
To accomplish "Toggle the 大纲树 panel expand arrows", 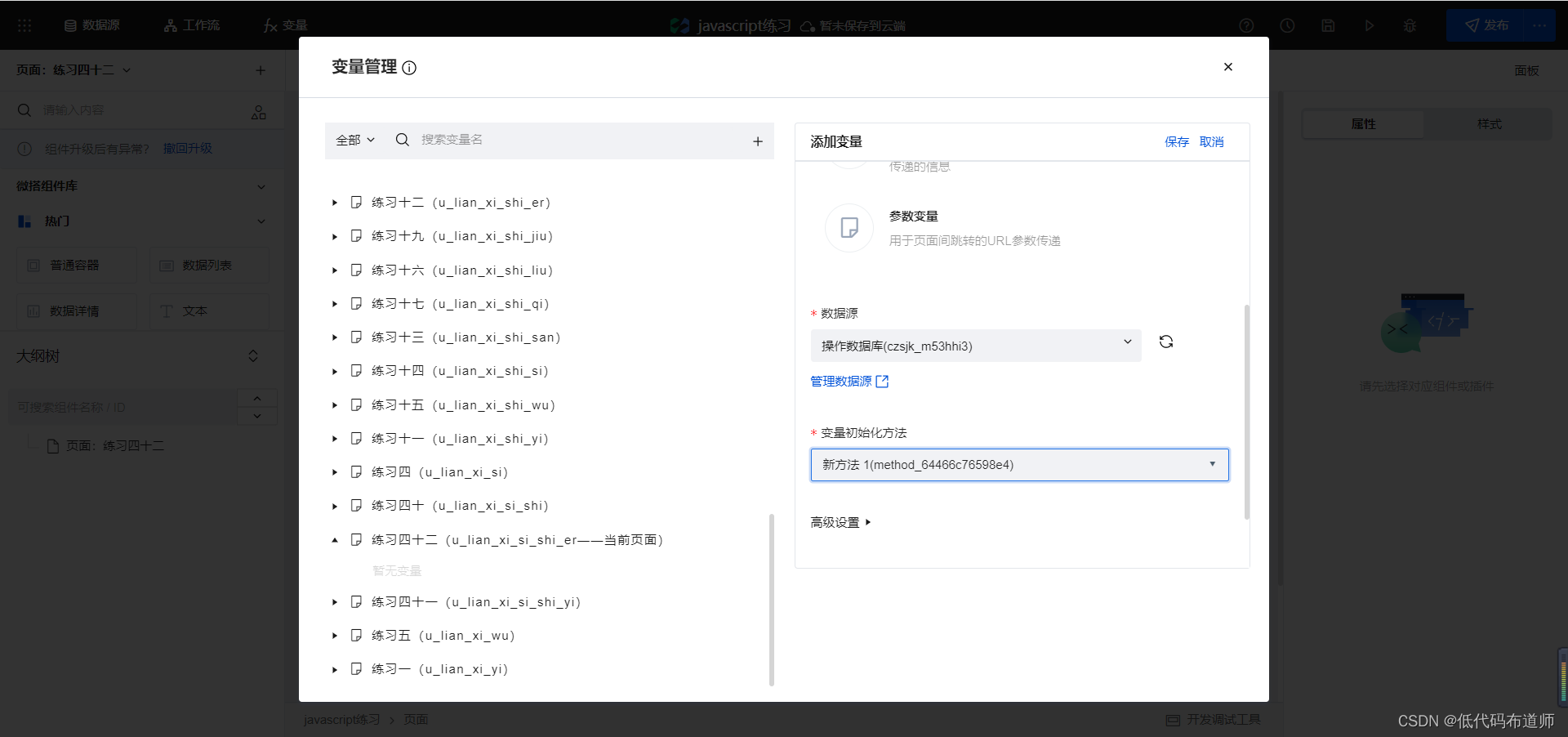I will coord(253,356).
